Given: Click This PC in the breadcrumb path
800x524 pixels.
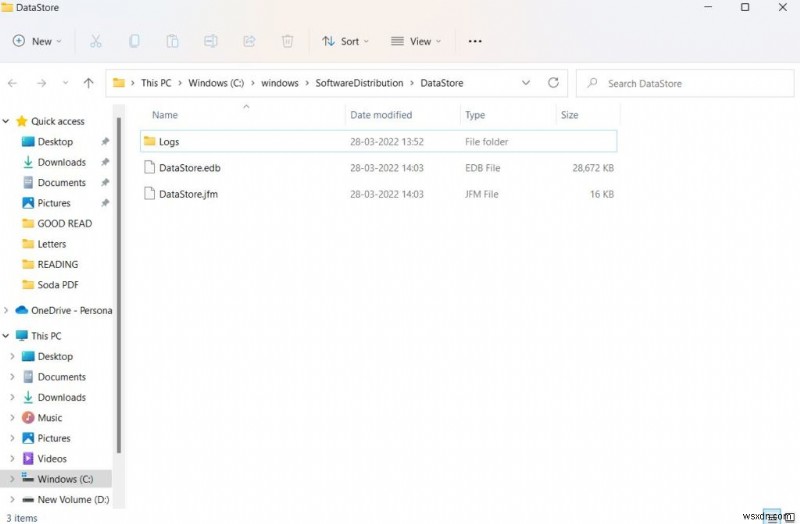Looking at the screenshot, I should (156, 83).
